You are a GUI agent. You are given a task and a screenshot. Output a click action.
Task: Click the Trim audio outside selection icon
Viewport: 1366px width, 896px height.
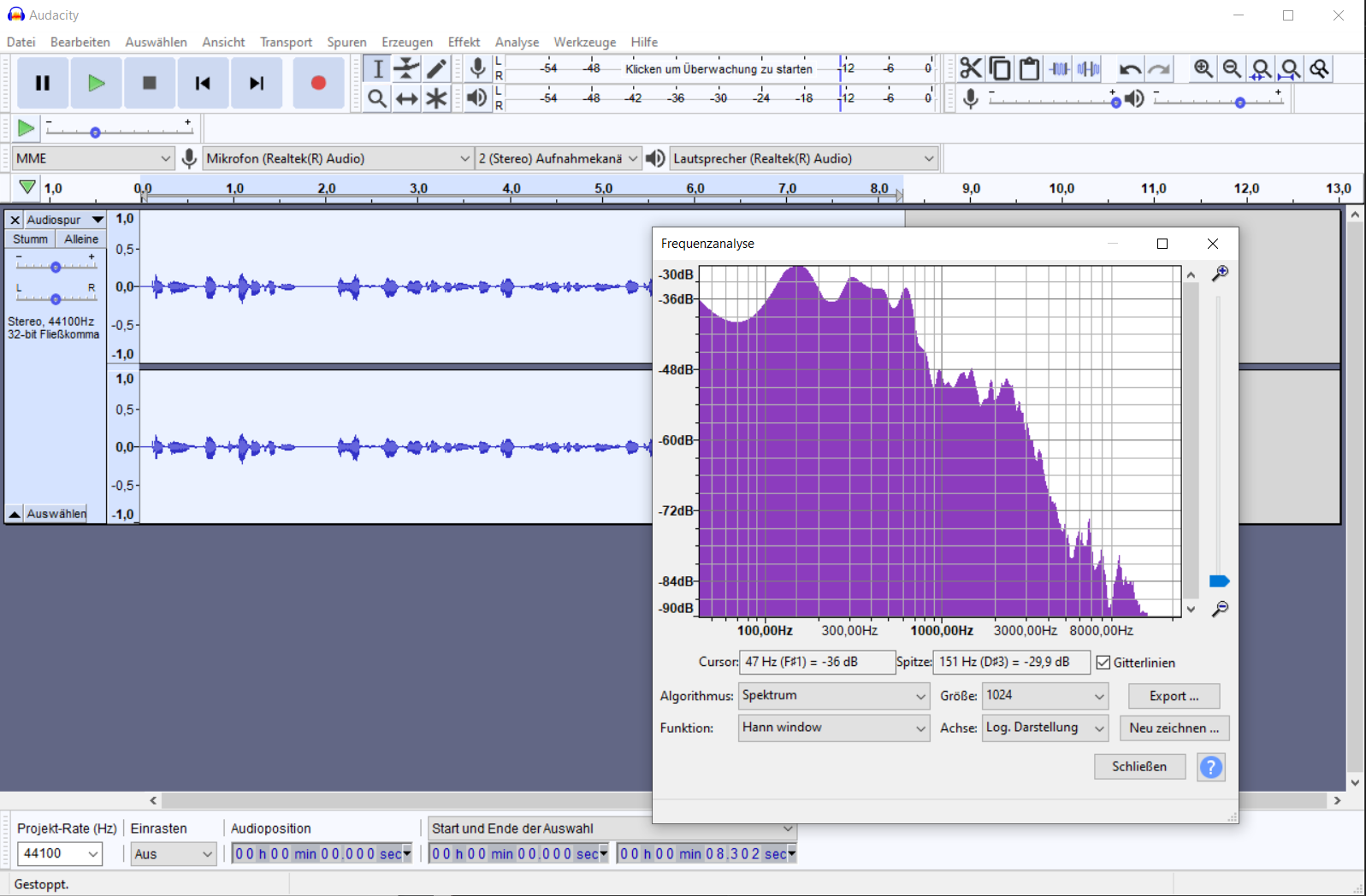click(1059, 68)
